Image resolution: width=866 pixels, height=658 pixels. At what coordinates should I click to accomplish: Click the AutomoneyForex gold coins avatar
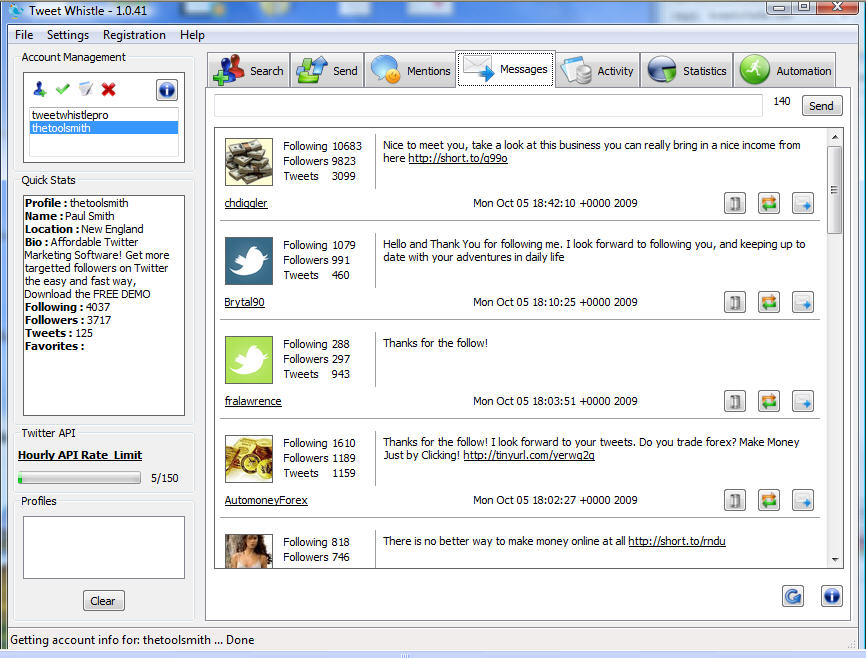pos(249,459)
